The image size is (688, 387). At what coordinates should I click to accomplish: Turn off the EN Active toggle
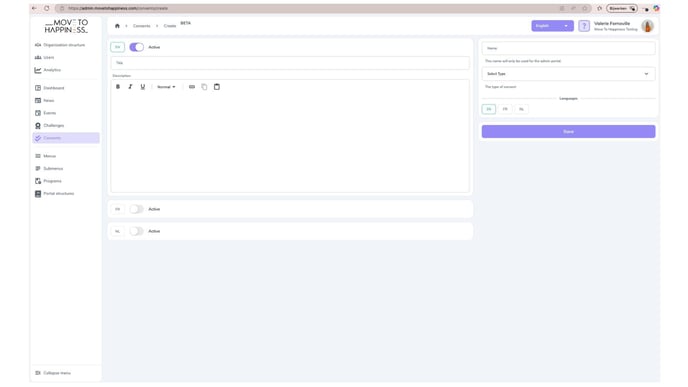pyautogui.click(x=136, y=47)
